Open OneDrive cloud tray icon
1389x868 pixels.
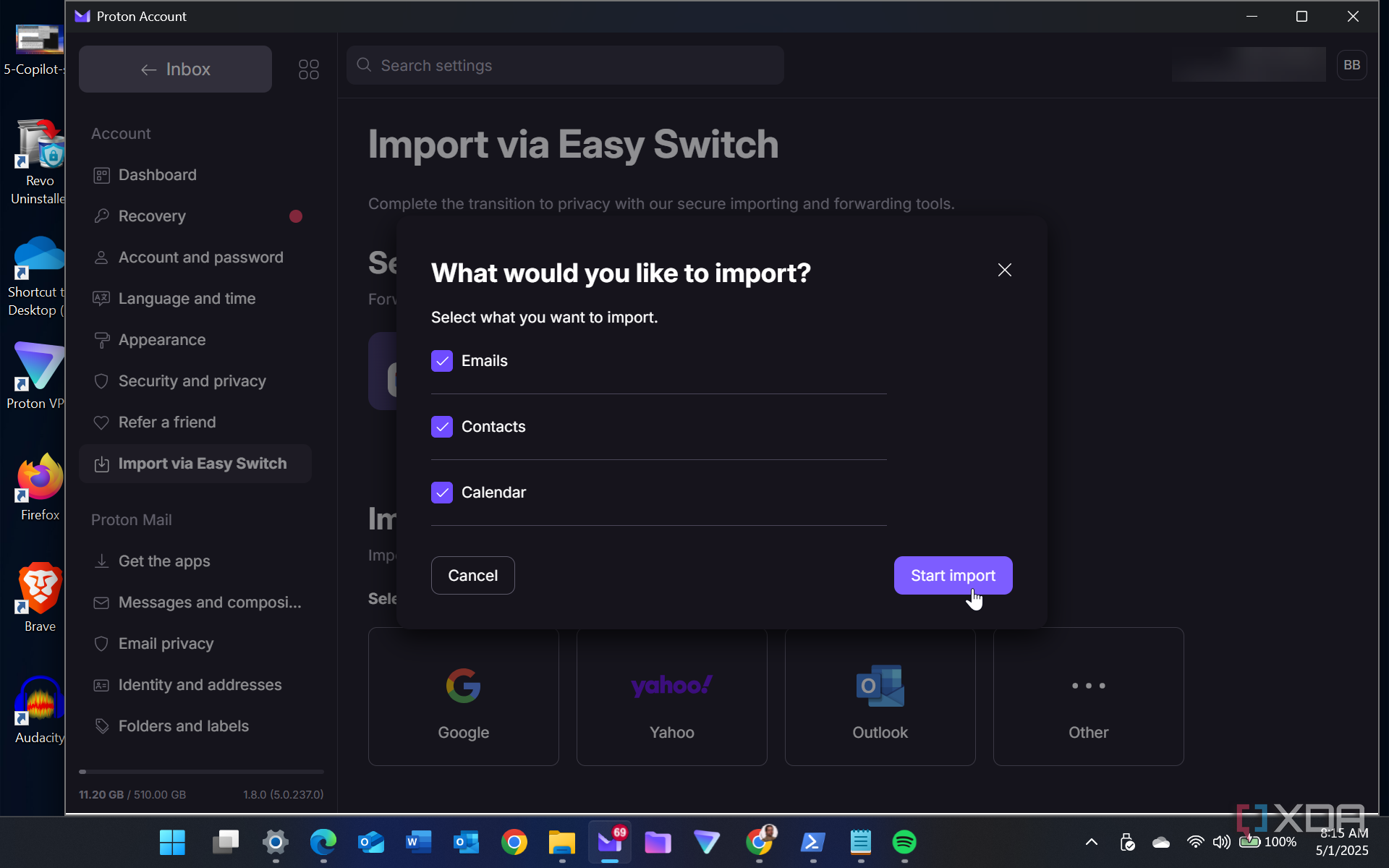click(x=1161, y=842)
